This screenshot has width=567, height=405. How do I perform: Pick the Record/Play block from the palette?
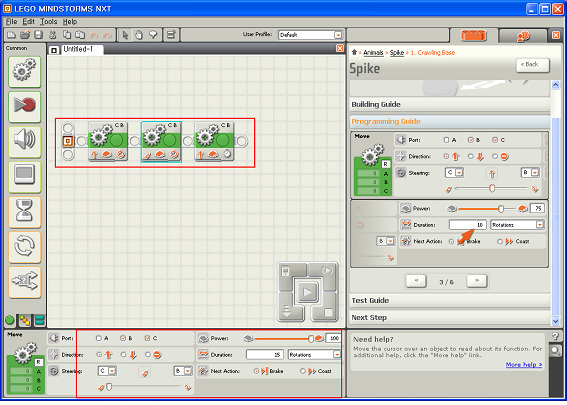25,106
